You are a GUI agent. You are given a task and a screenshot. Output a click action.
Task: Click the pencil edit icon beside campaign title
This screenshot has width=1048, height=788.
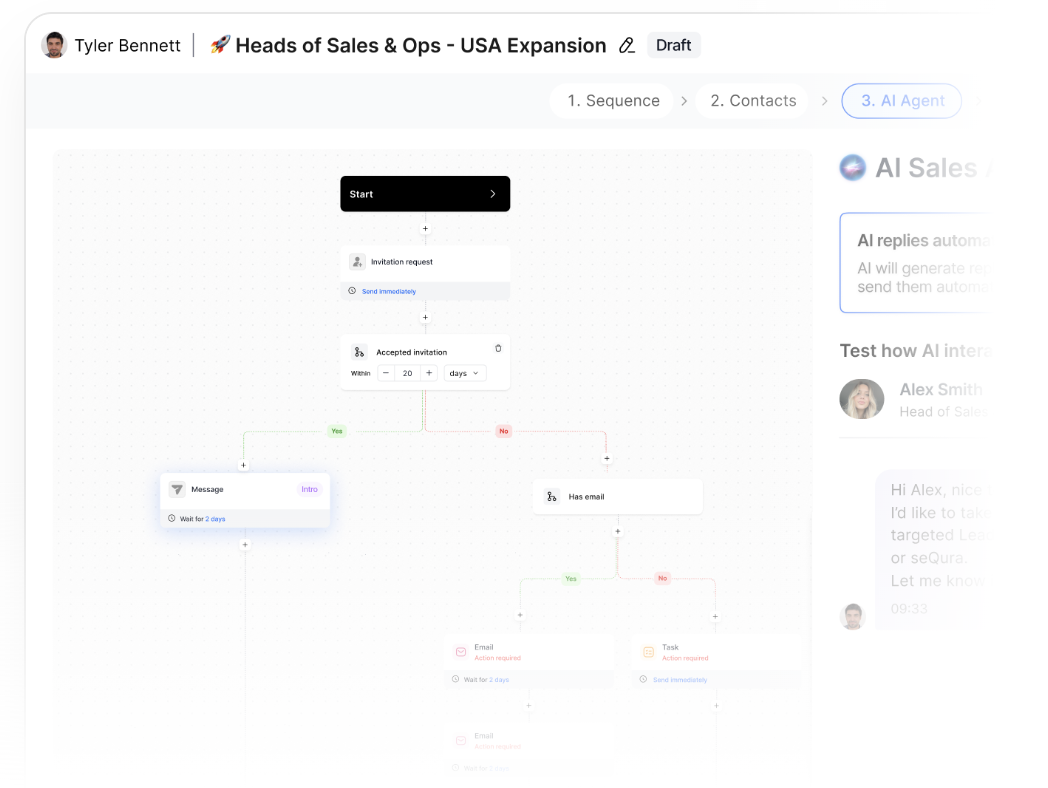pos(627,45)
